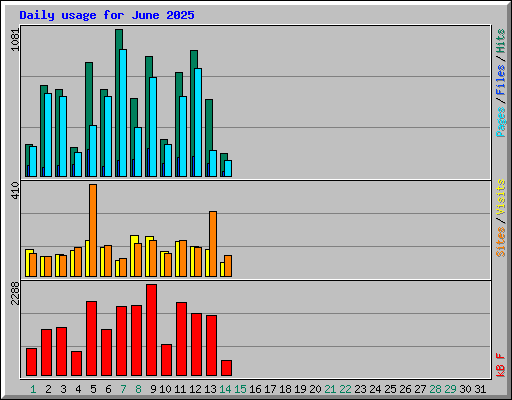Click day 22 on the x-axis

coord(345,389)
